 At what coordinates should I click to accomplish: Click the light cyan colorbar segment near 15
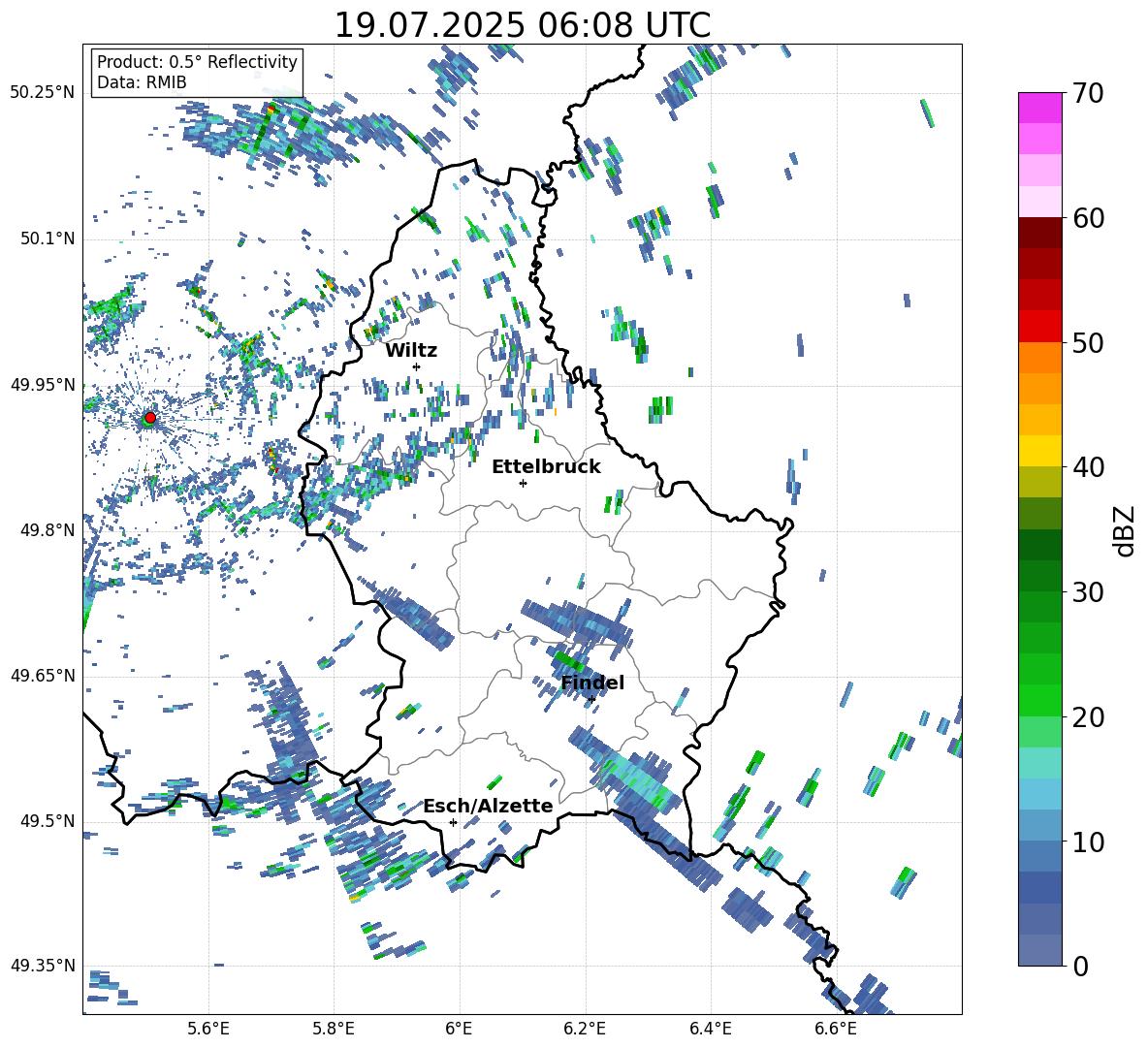[1039, 763]
